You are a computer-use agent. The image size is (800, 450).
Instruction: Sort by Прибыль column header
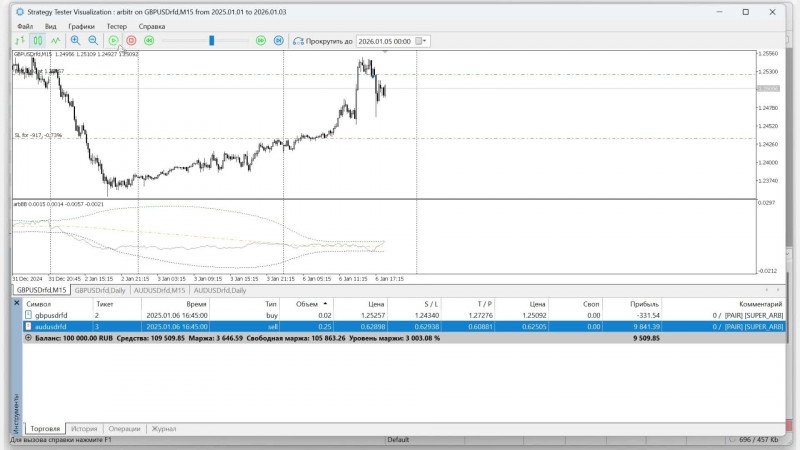pyautogui.click(x=632, y=304)
